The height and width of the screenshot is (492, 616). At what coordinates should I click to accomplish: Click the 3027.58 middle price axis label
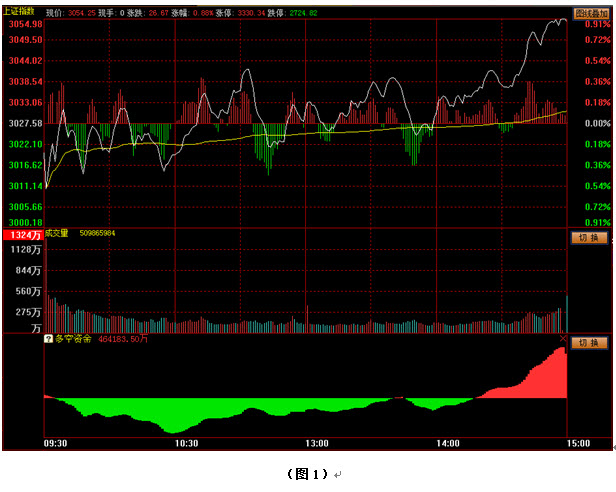click(22, 124)
